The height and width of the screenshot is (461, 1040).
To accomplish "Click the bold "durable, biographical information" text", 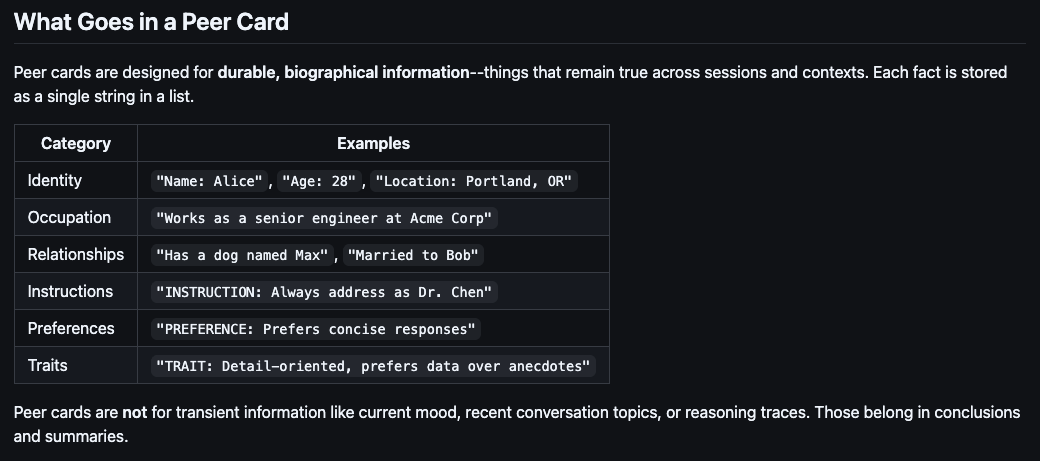I will point(344,72).
